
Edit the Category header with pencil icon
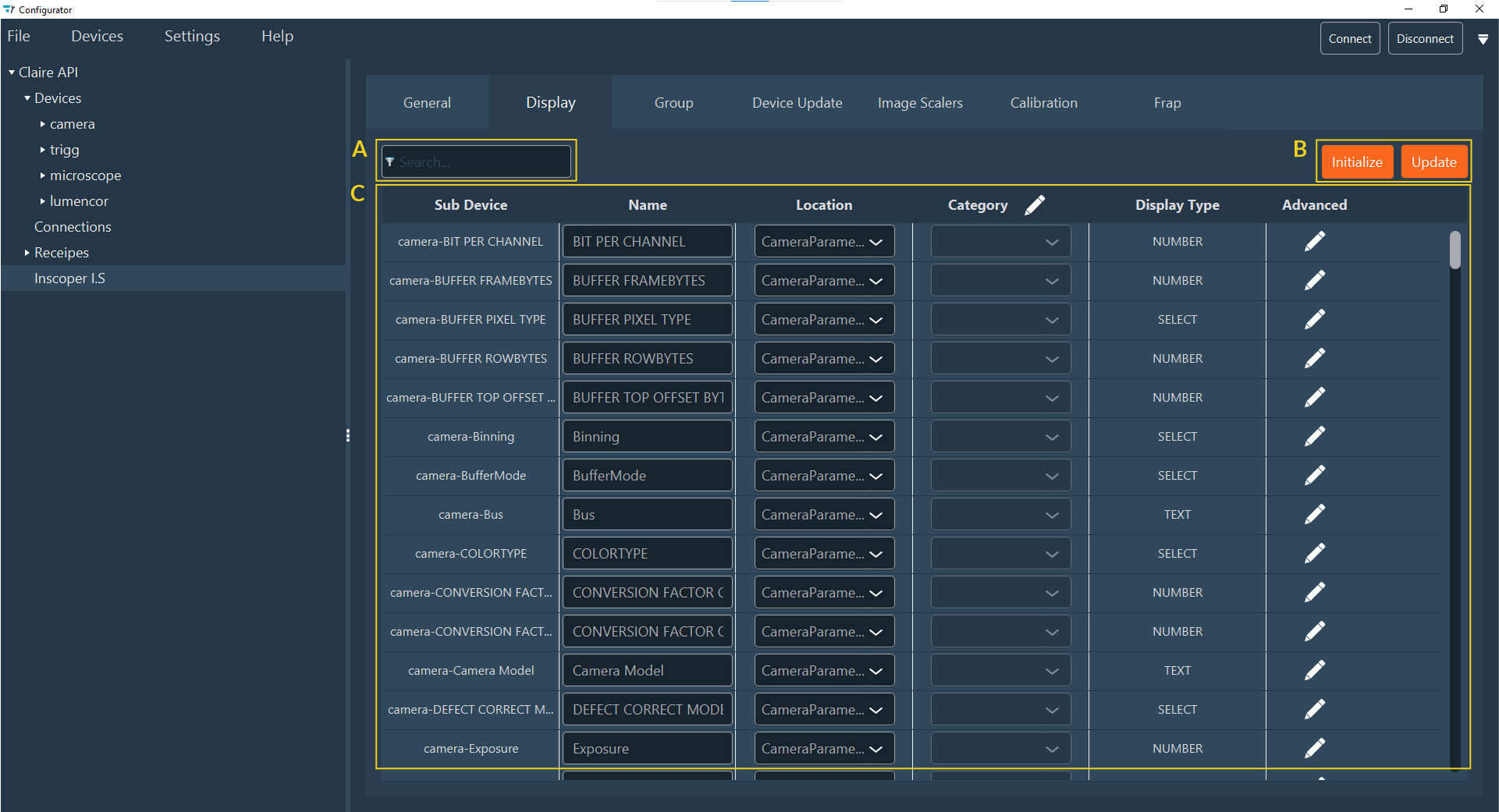(1035, 204)
